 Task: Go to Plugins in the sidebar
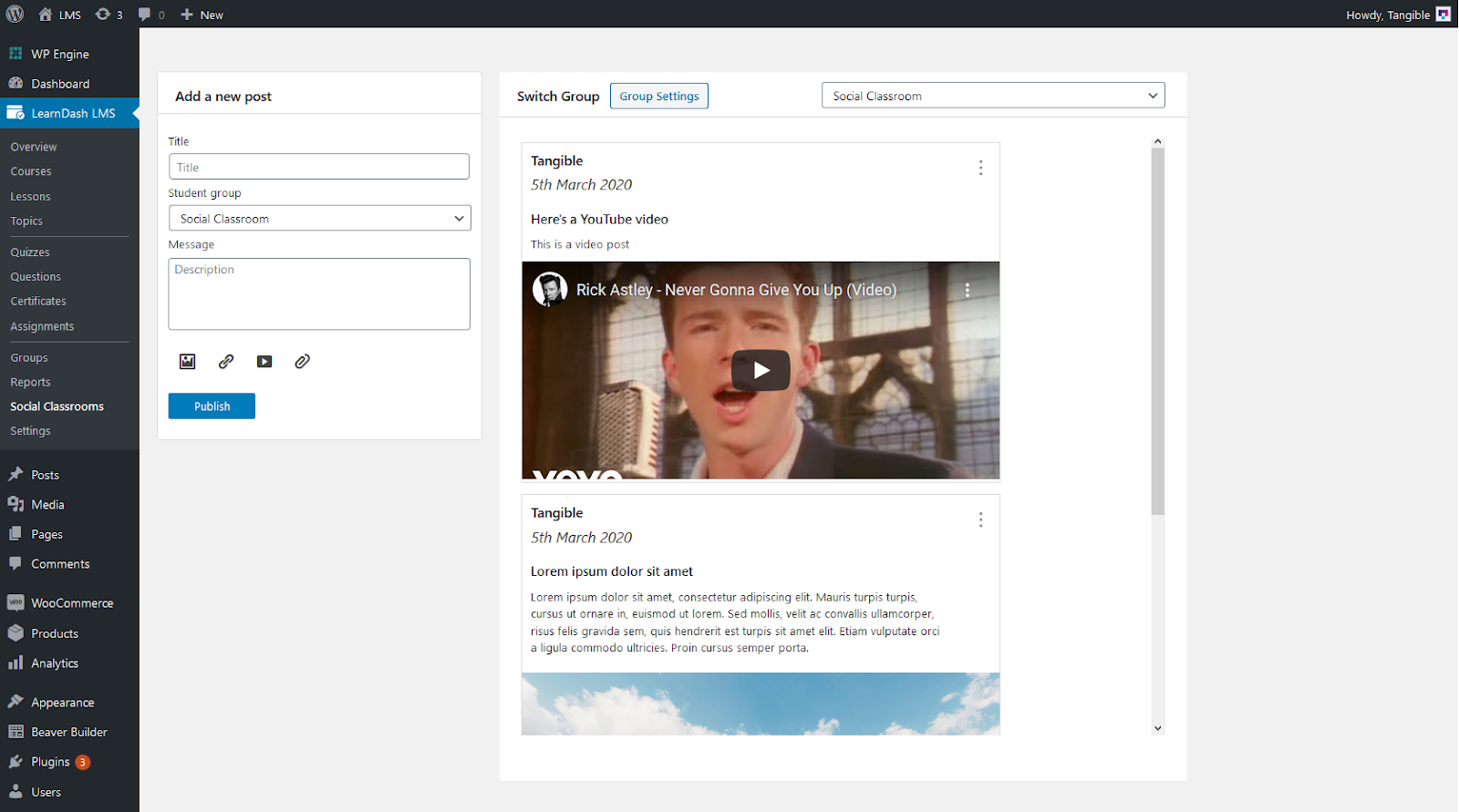[50, 762]
